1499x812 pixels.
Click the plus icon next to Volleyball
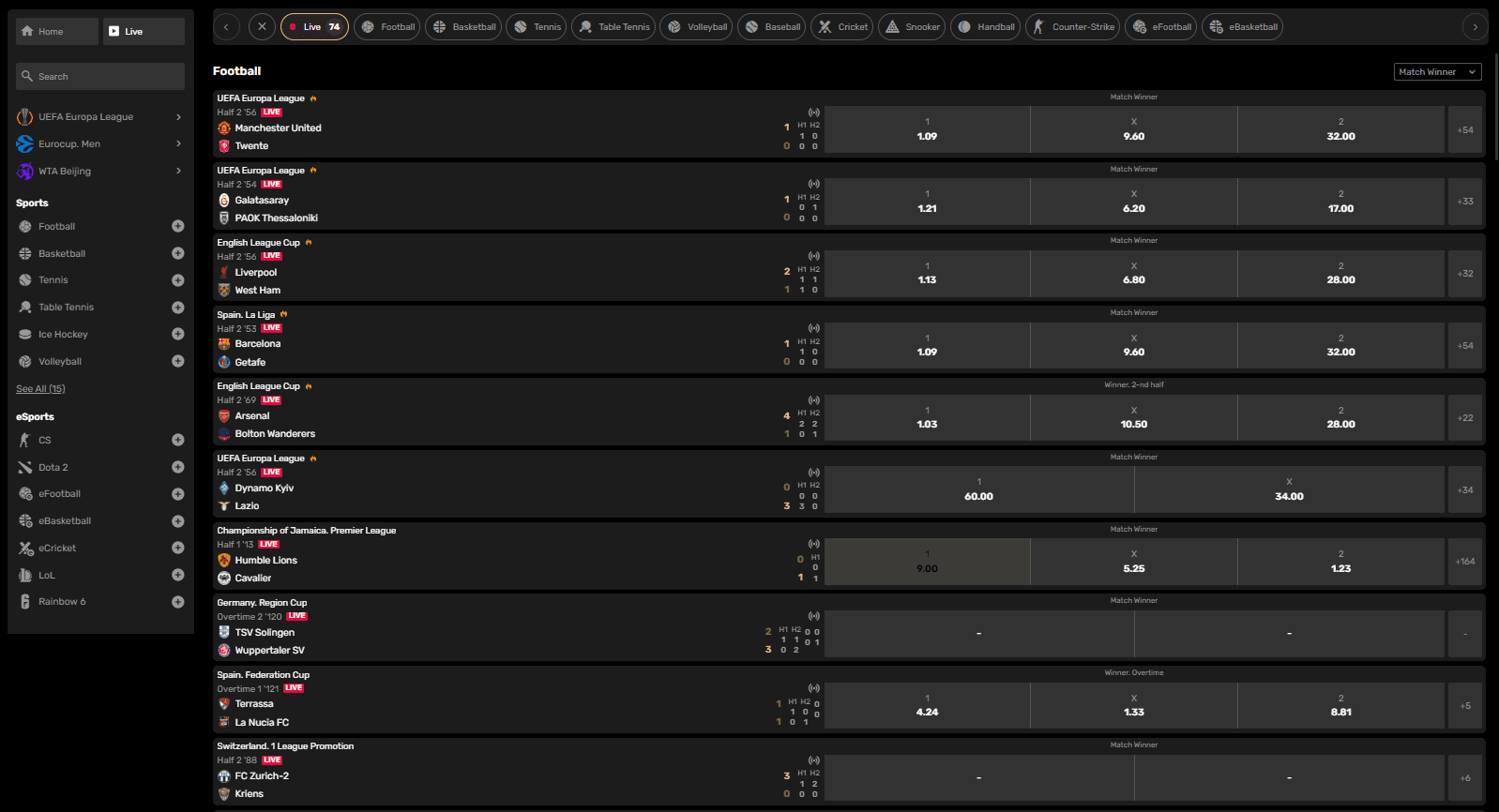pyautogui.click(x=178, y=361)
